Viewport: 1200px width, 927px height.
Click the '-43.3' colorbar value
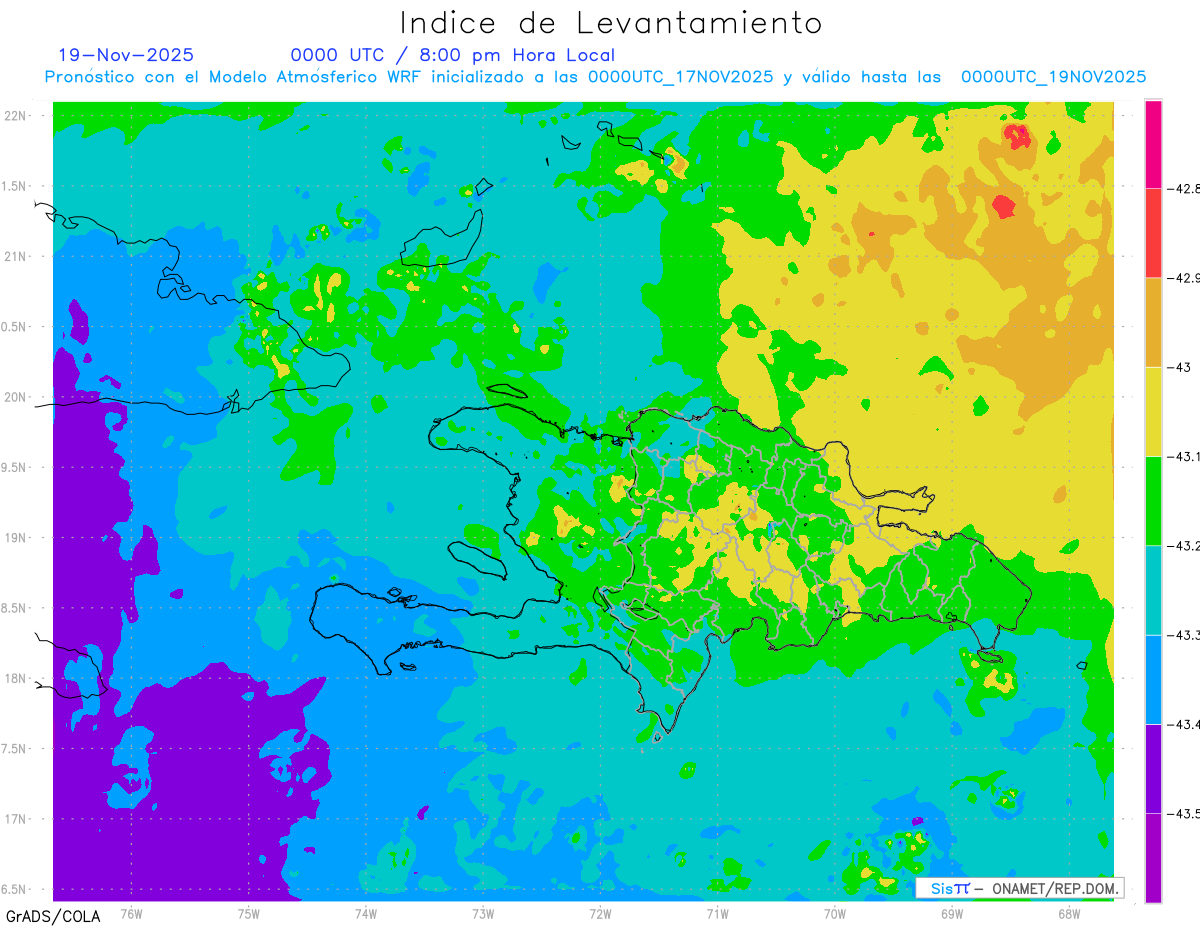point(1182,635)
